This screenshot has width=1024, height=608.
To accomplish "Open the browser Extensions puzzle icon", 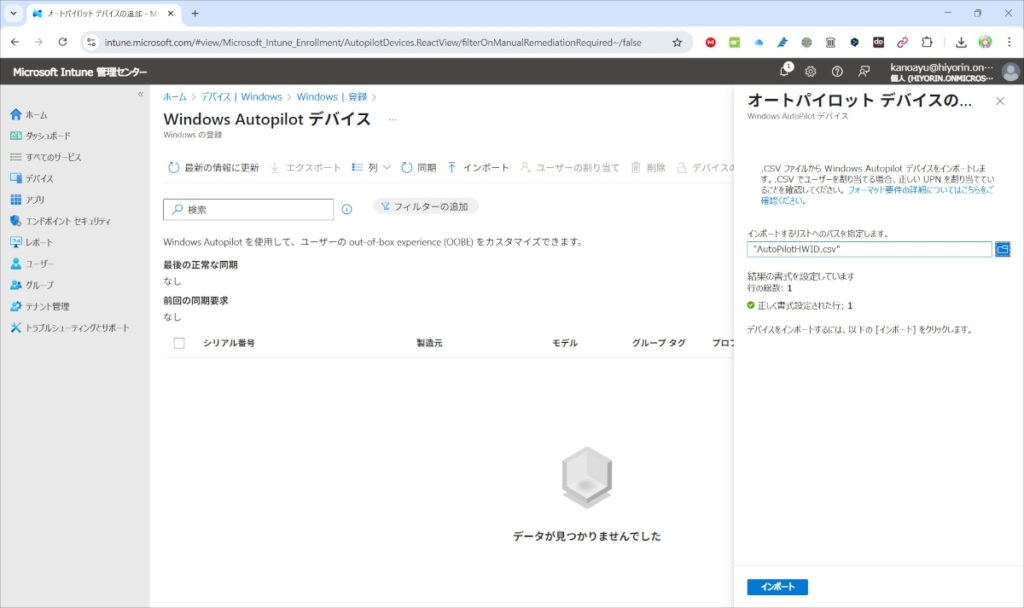I will click(927, 42).
